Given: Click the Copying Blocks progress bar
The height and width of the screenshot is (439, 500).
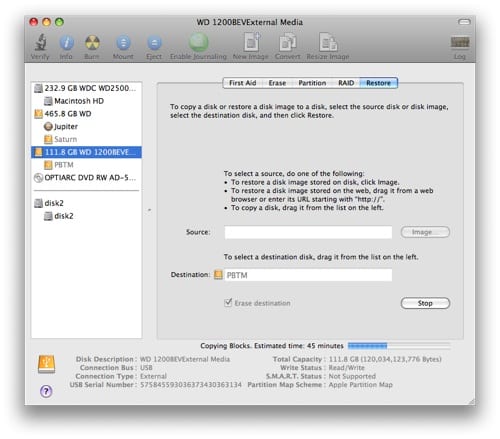Looking at the screenshot, I should point(399,346).
